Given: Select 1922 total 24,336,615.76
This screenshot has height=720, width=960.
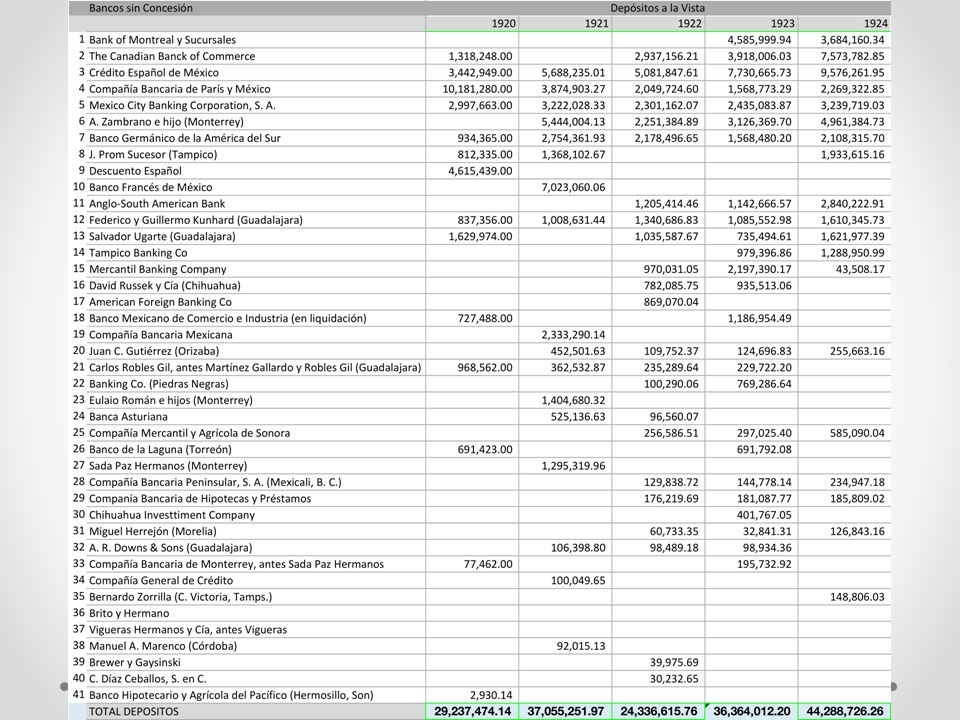Looking at the screenshot, I should click(x=658, y=711).
